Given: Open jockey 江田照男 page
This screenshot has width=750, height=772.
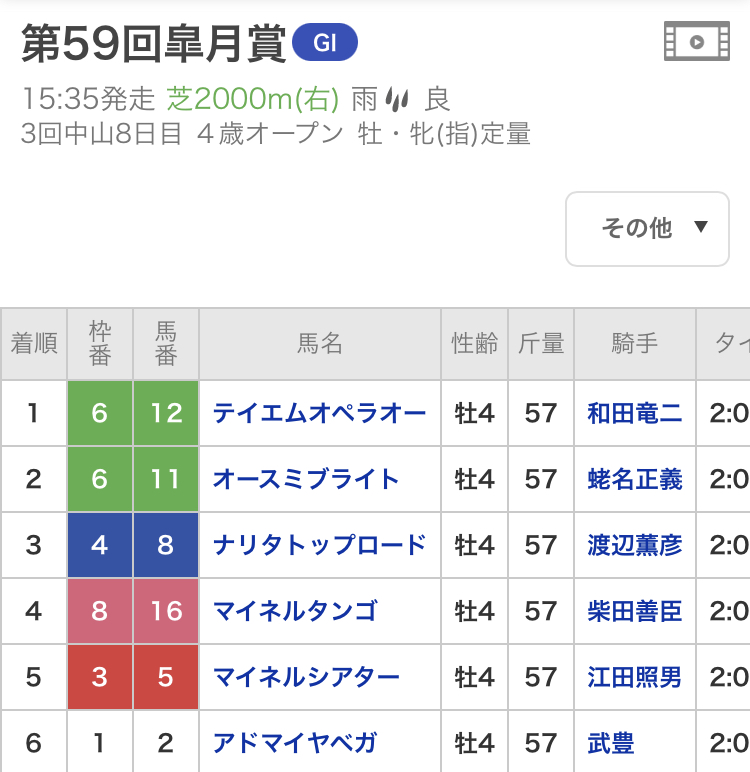Looking at the screenshot, I should click(635, 677).
